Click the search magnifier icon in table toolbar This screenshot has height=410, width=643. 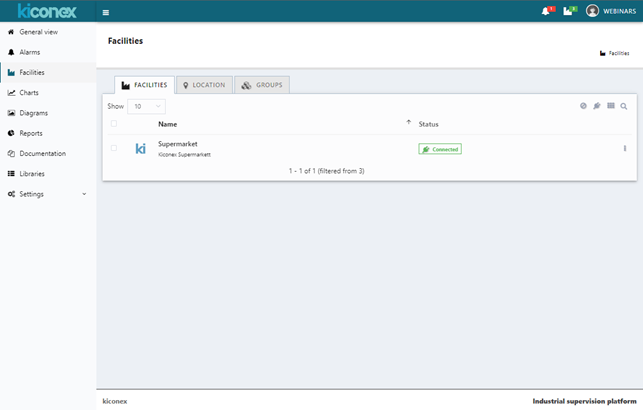point(624,106)
